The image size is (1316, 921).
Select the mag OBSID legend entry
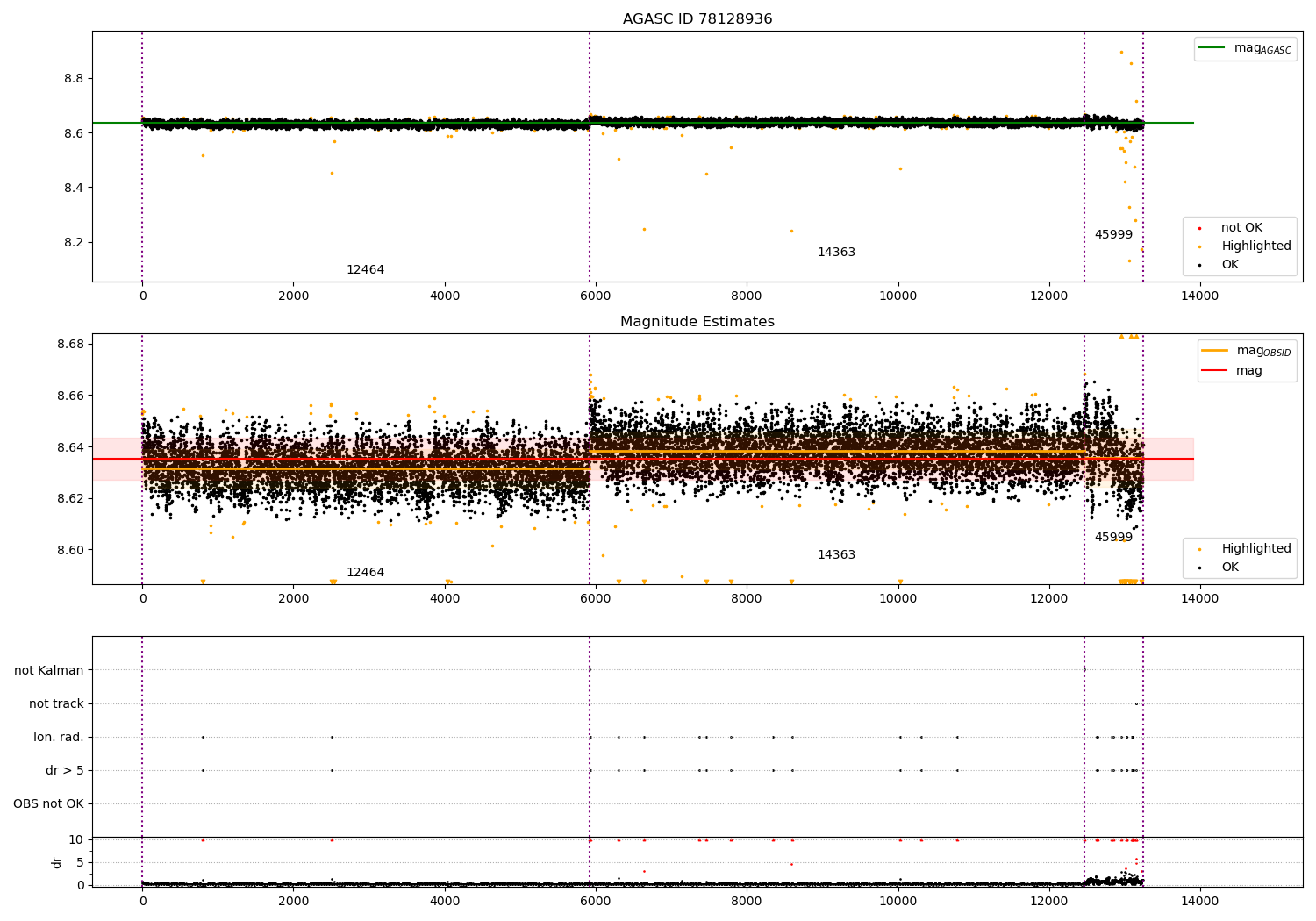(1246, 351)
